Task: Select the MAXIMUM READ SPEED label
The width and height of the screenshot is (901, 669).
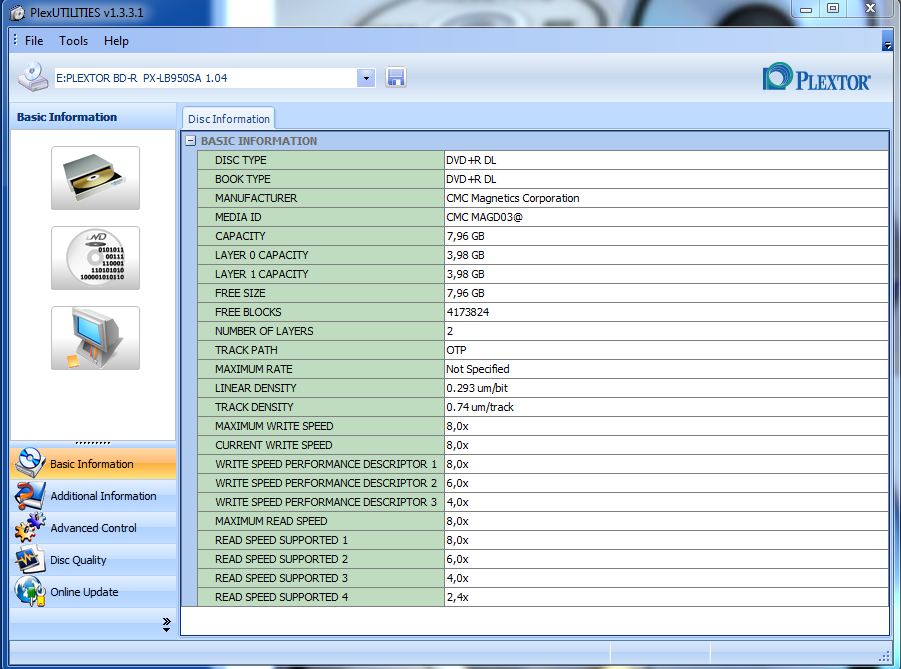Action: click(271, 521)
